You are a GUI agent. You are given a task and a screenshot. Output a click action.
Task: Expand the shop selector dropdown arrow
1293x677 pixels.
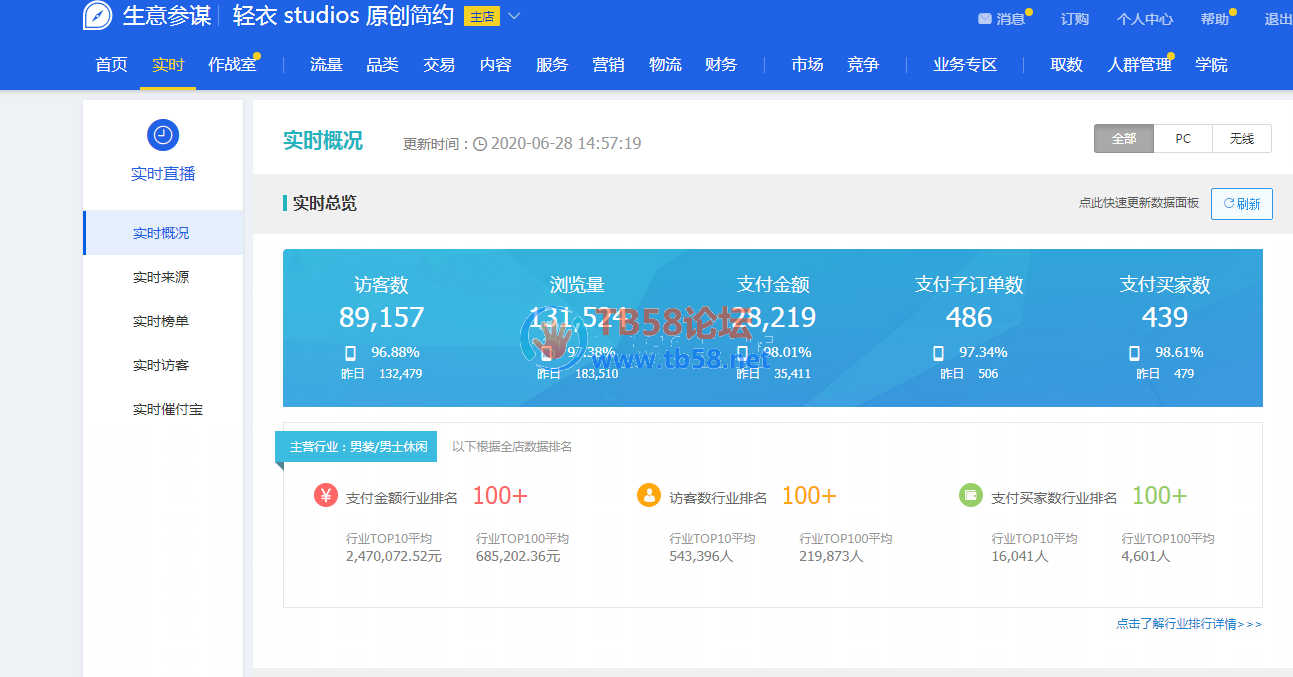[x=514, y=16]
